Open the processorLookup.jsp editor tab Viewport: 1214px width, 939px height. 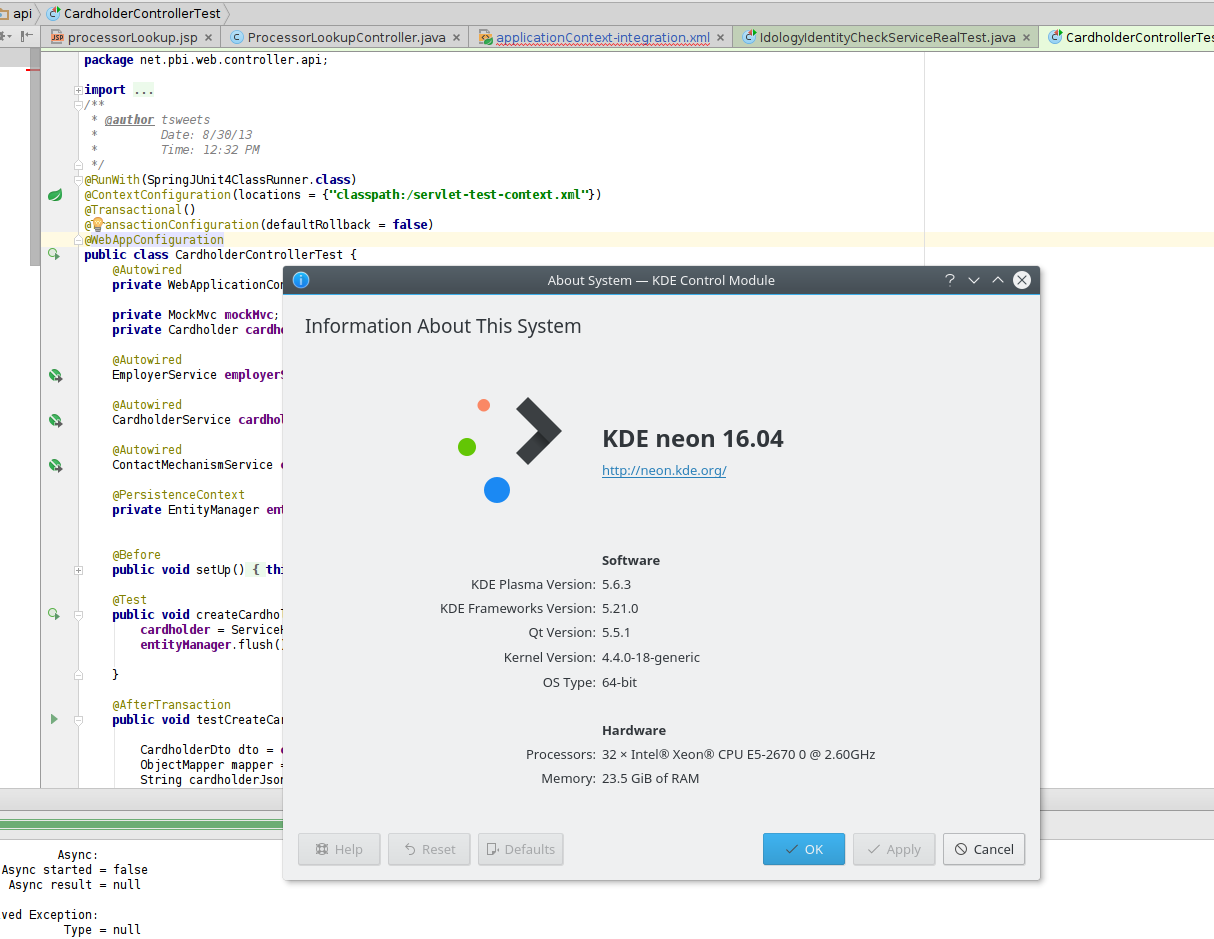132,37
